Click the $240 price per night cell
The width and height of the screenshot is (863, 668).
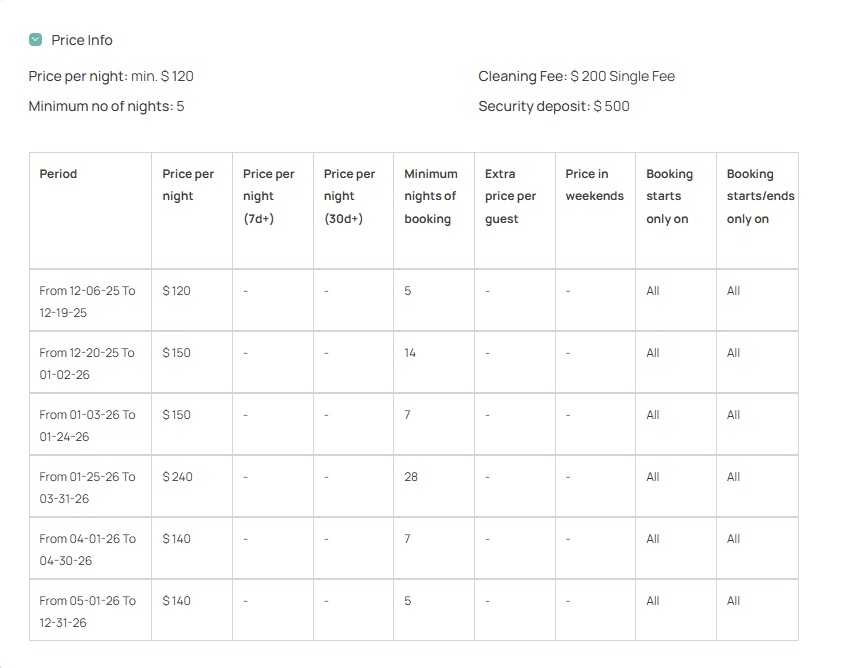point(178,477)
